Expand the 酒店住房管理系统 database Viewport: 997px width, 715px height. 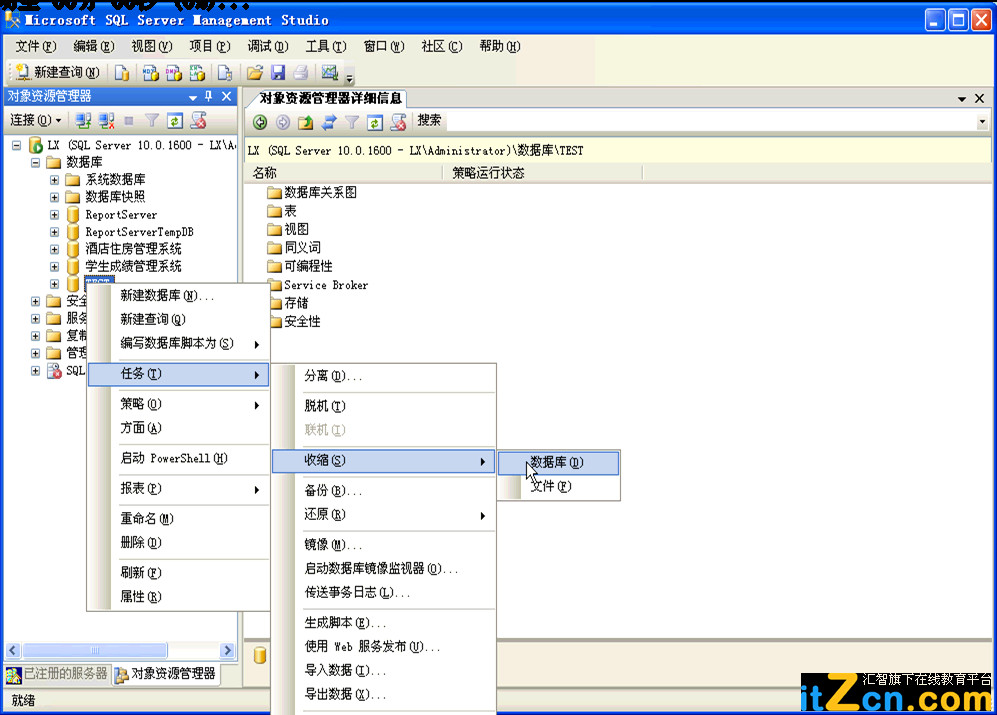(x=55, y=249)
